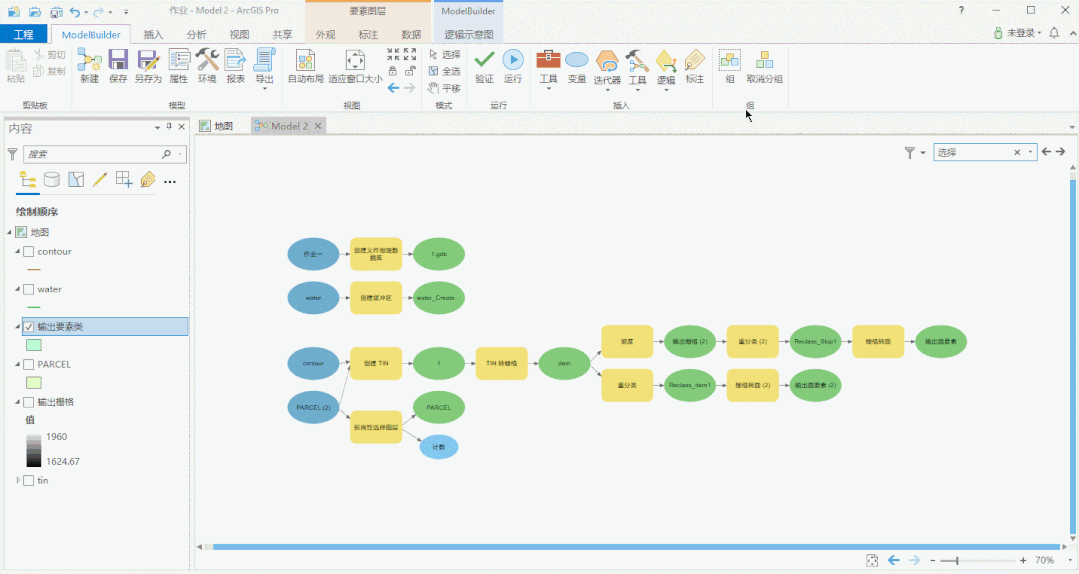Click the Contents 搜索 search field
1079x574 pixels.
[105, 154]
